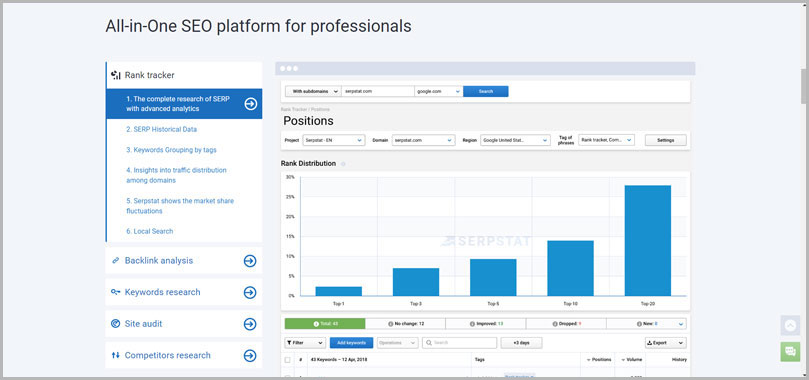Click arrow icon in Competitors research row
The height and width of the screenshot is (380, 809).
pos(250,355)
